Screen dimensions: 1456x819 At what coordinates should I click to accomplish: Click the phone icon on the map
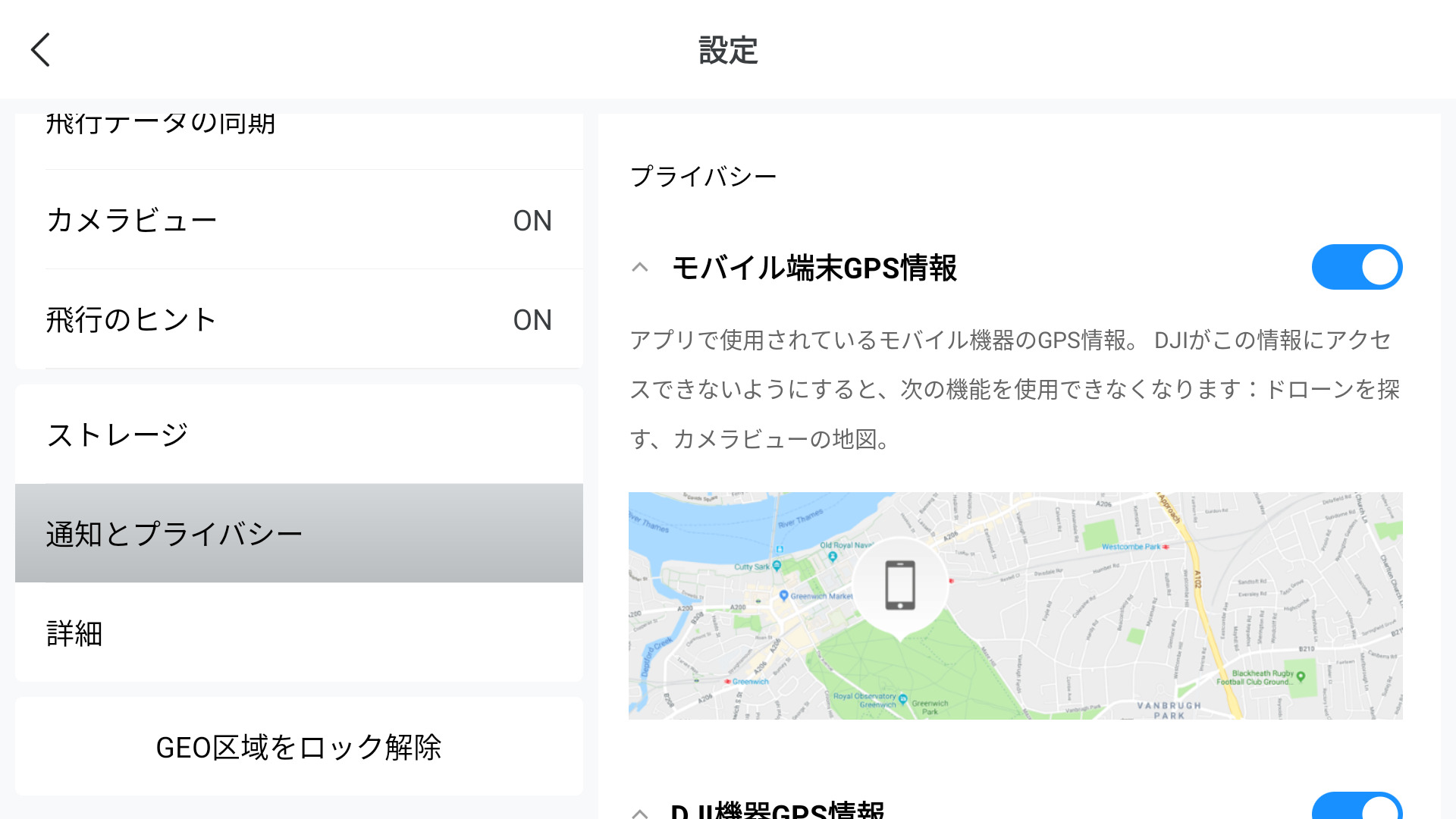[x=900, y=585]
